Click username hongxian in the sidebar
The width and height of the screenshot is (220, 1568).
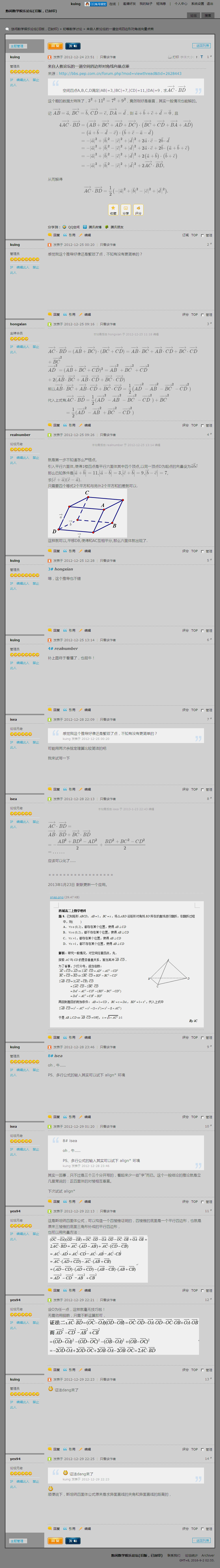[x=18, y=324]
